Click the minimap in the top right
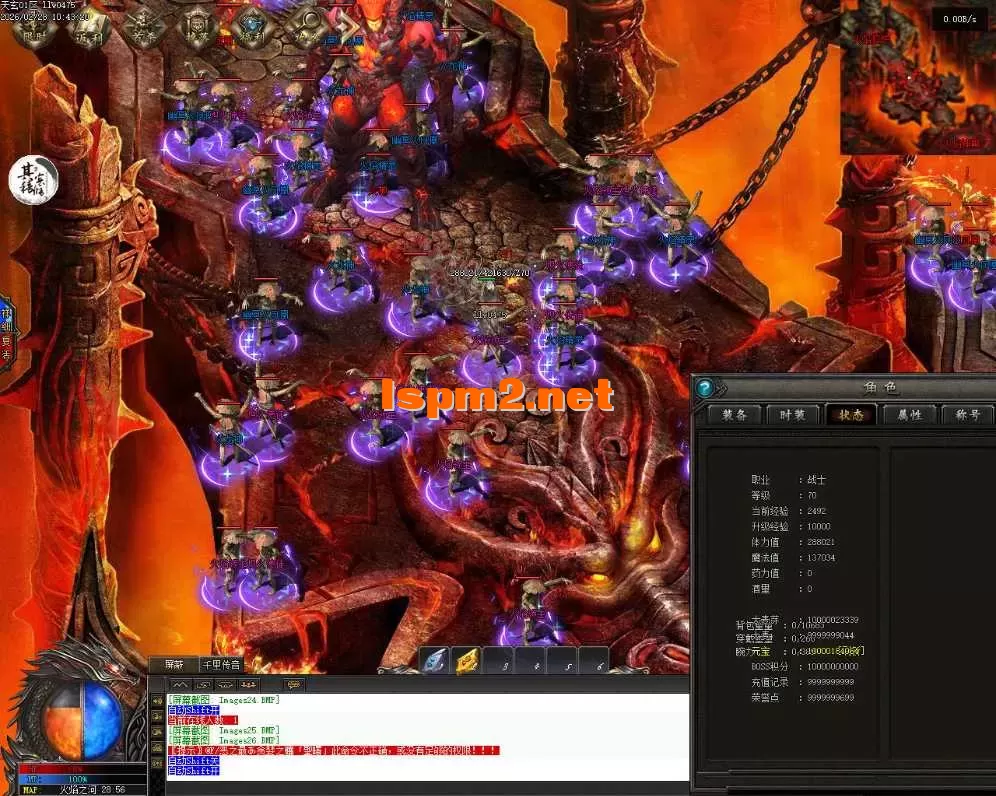This screenshot has height=796, width=996. (918, 78)
